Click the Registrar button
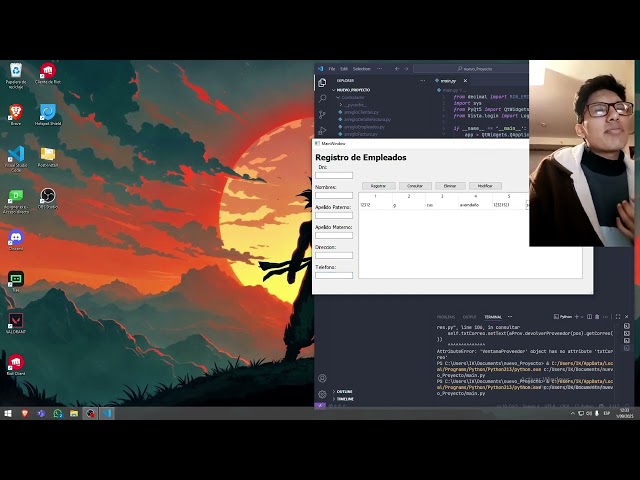This screenshot has width=640, height=480. pyautogui.click(x=378, y=186)
